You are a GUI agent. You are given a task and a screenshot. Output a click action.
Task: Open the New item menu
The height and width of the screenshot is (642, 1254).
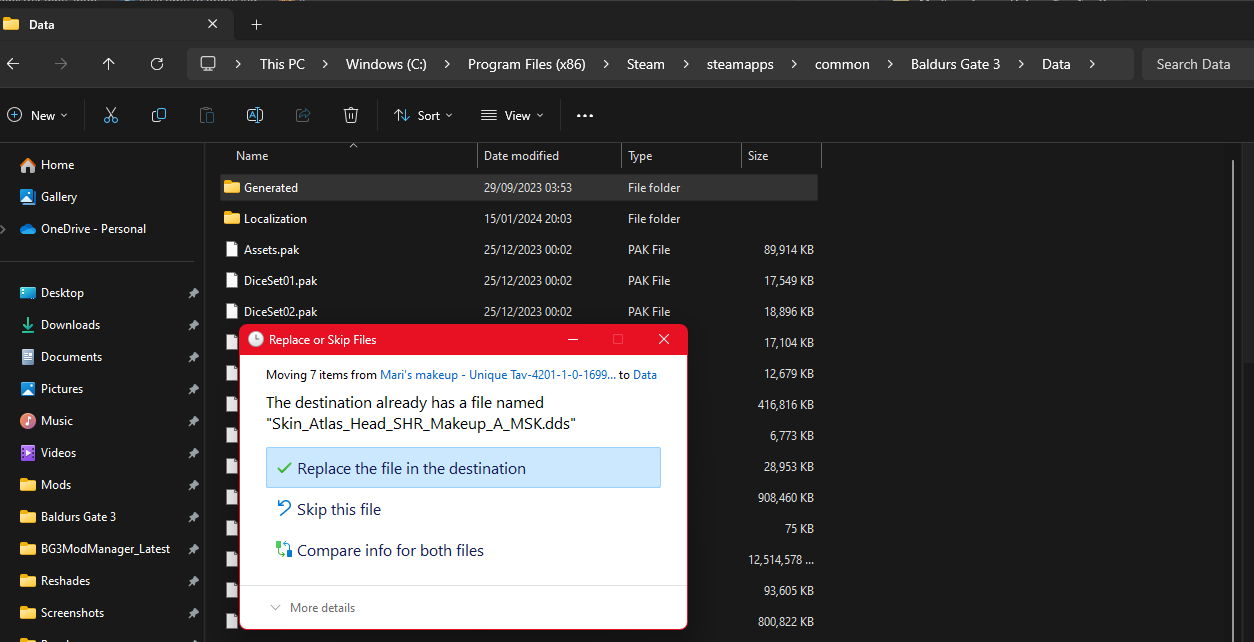coord(39,115)
